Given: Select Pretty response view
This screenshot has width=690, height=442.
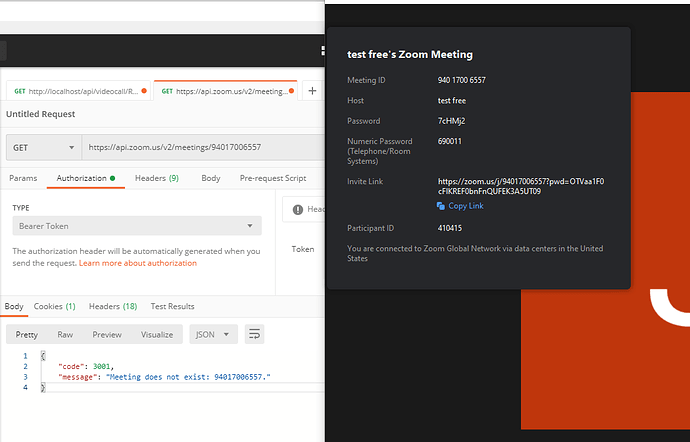Looking at the screenshot, I should click(x=26, y=335).
